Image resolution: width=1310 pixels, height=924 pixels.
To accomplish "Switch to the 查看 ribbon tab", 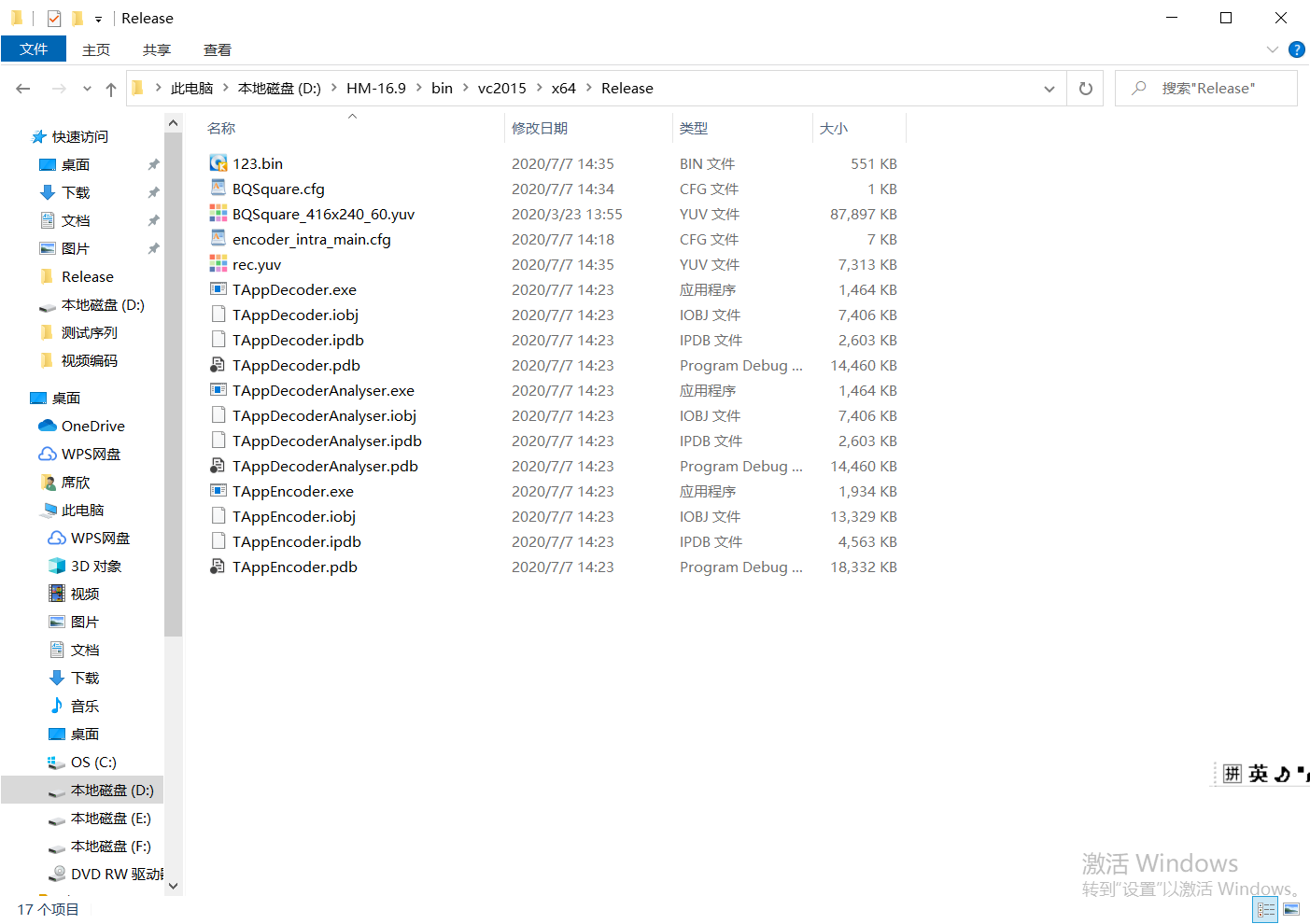I will pyautogui.click(x=217, y=49).
